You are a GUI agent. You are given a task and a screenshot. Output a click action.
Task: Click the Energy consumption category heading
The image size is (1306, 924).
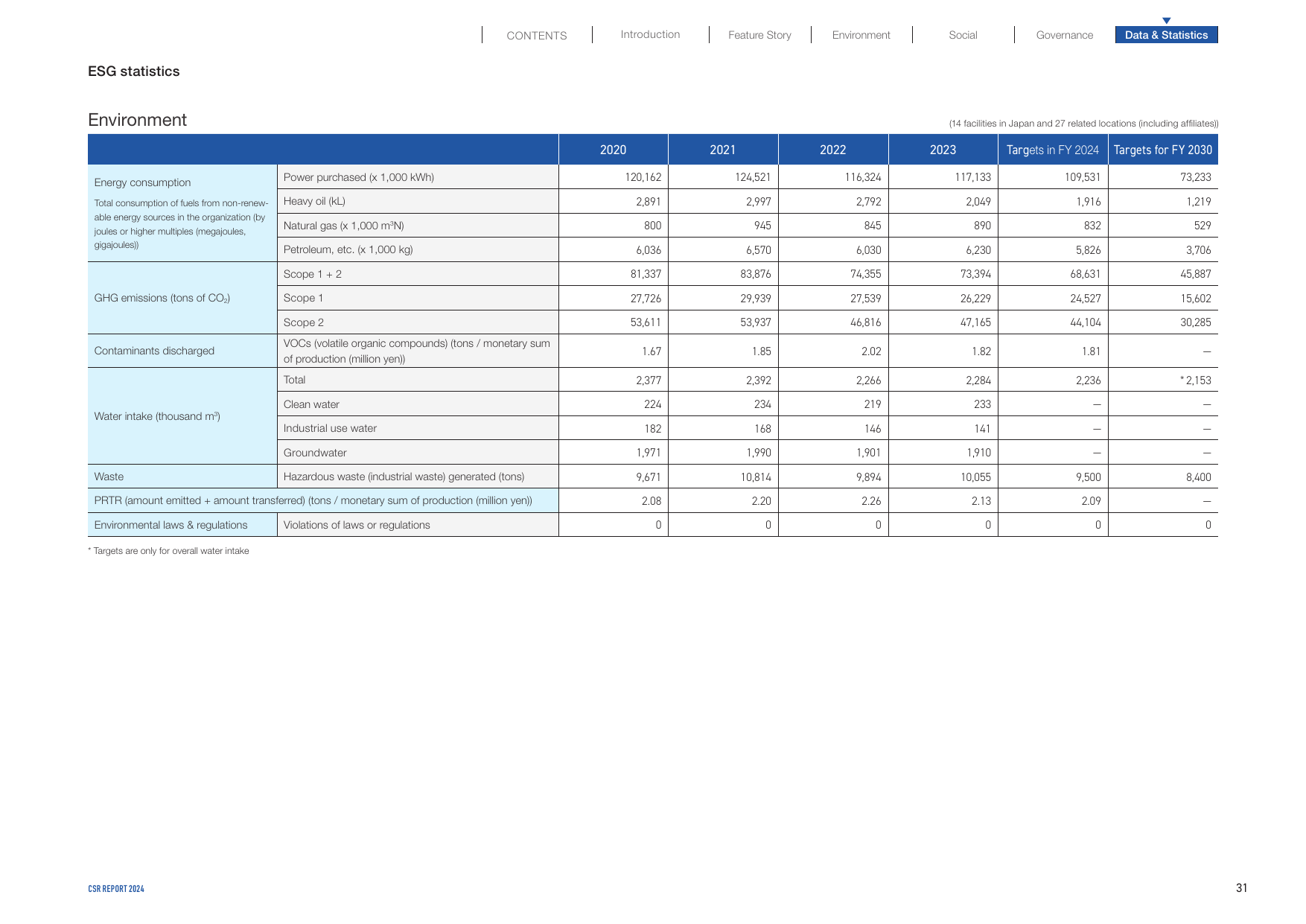(x=142, y=182)
